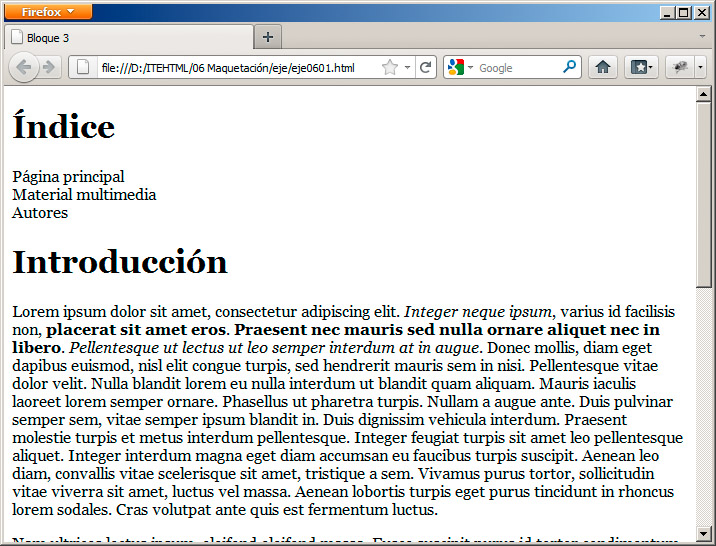The width and height of the screenshot is (716, 546).
Task: Click the italic phrase Integer neque ipsum
Action: [x=478, y=312]
